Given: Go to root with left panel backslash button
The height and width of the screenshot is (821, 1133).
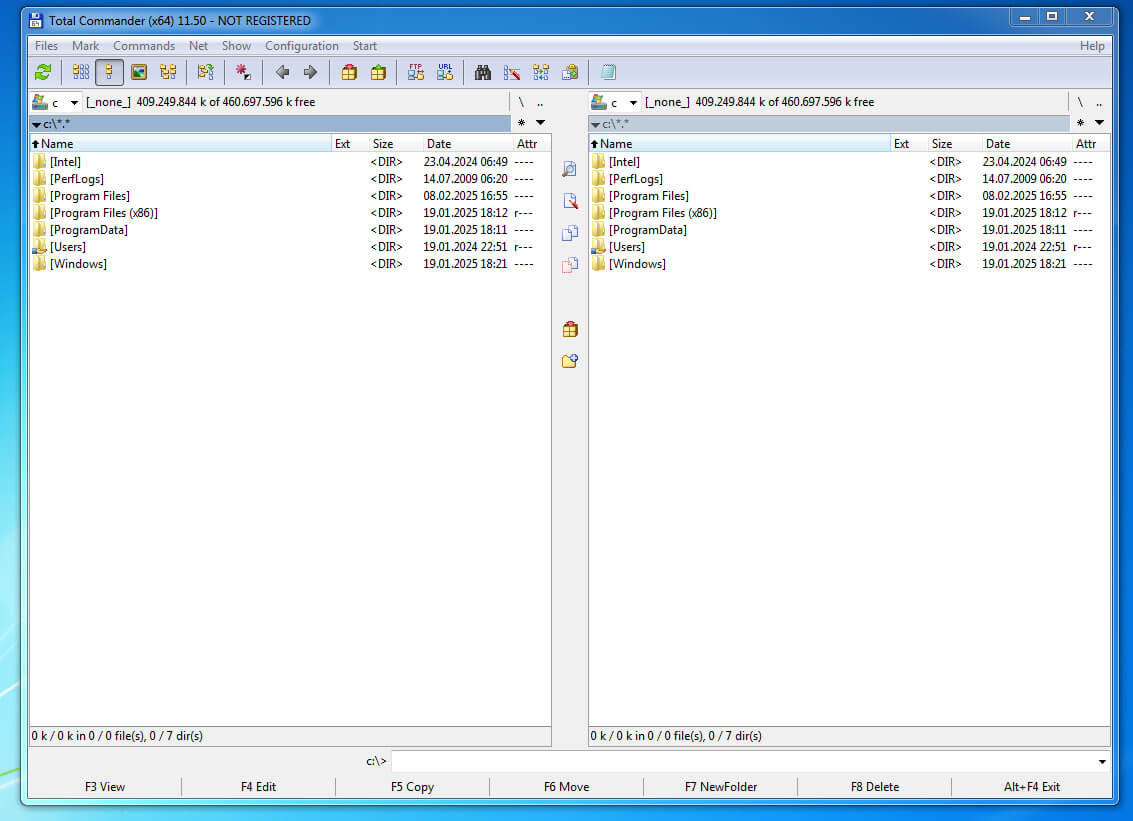Looking at the screenshot, I should (521, 103).
